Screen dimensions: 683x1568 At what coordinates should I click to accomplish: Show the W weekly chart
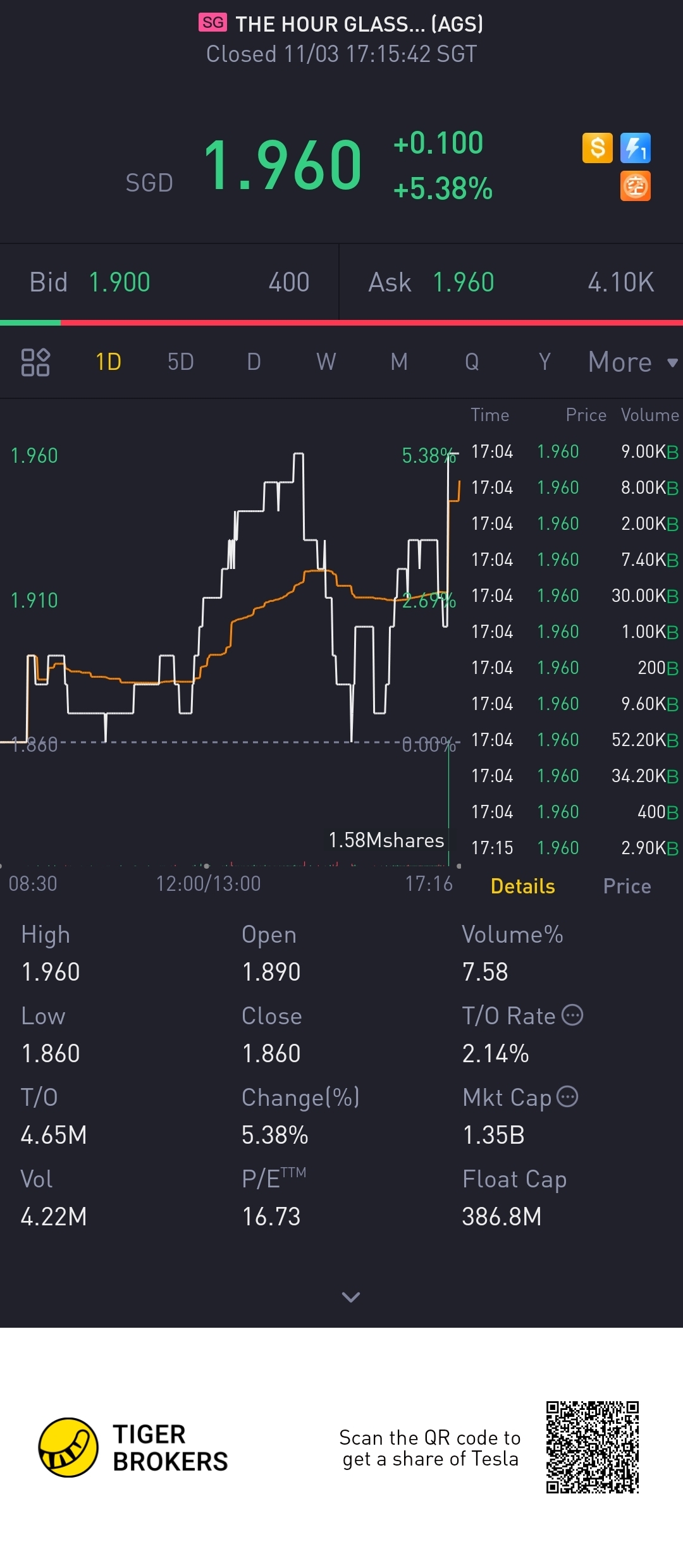click(x=326, y=362)
